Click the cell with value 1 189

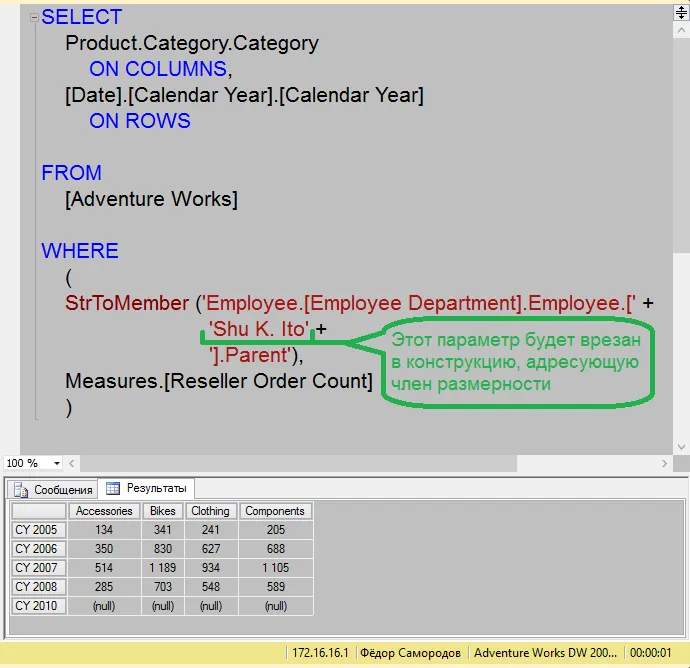coord(162,568)
